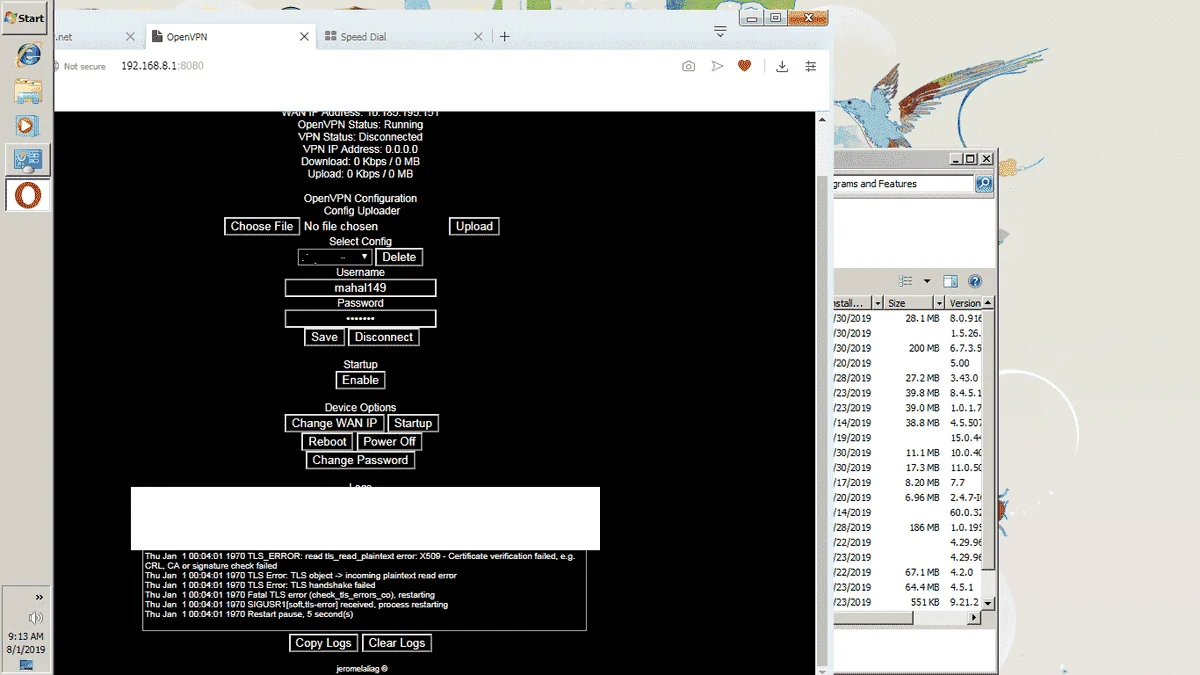Switch to the first tab ending .net

point(96,37)
